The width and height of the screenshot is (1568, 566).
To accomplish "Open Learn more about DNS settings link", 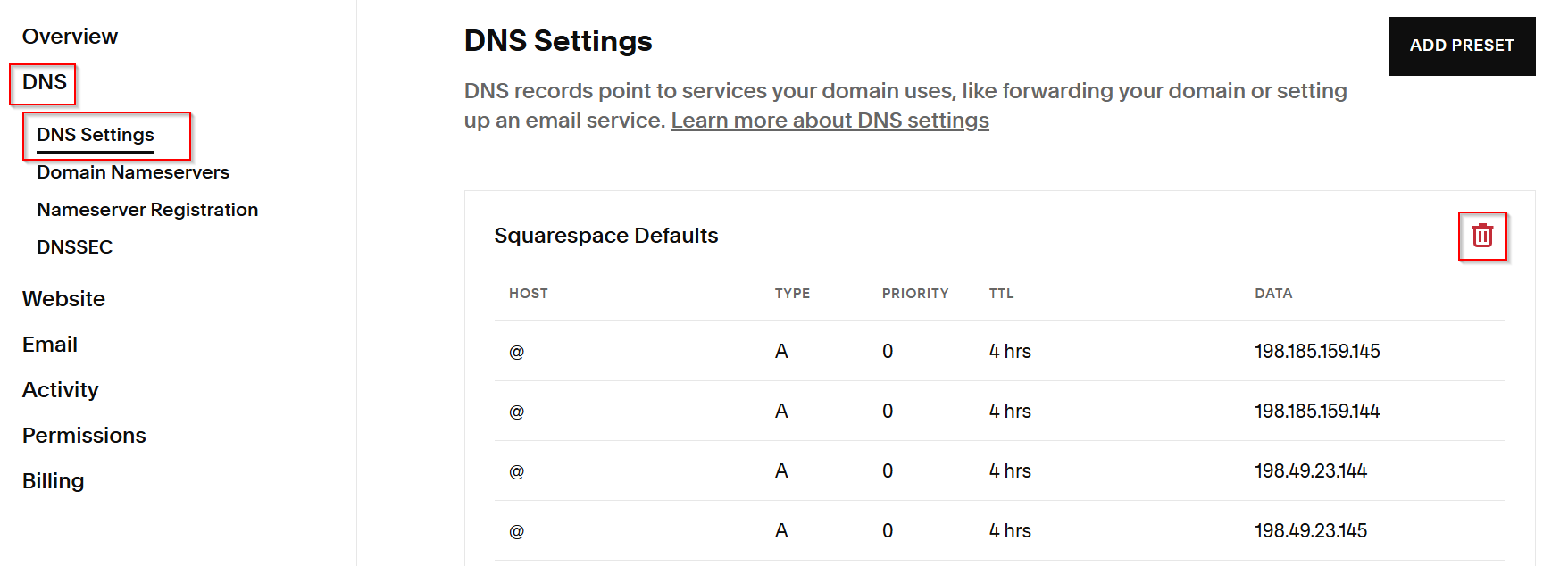I will tap(830, 121).
